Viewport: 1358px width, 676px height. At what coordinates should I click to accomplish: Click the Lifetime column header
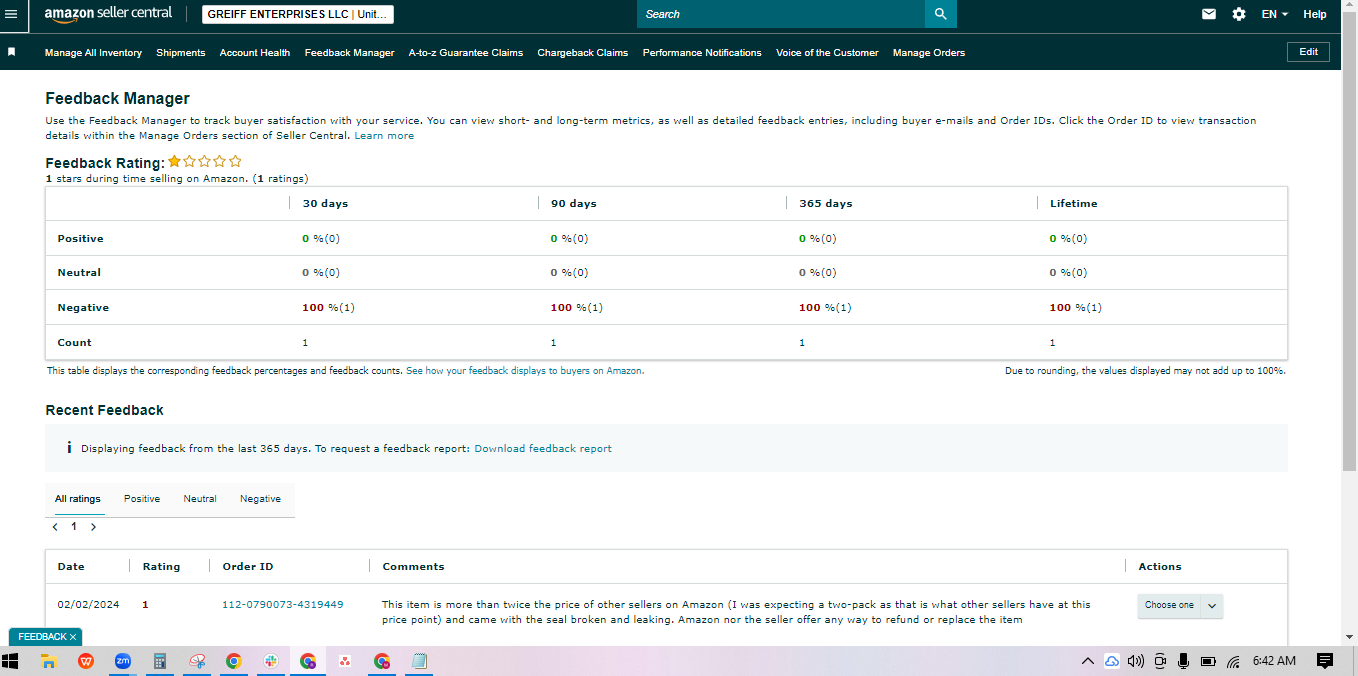point(1073,203)
